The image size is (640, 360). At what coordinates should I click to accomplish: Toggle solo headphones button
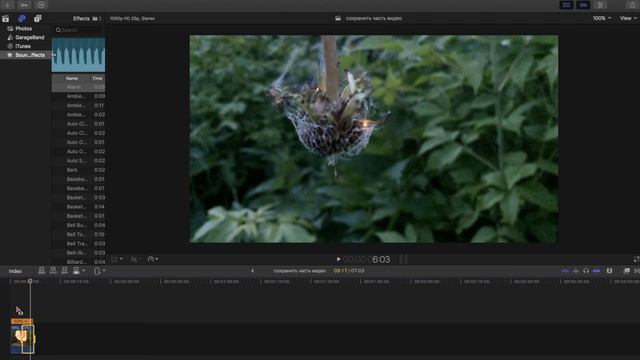point(586,271)
